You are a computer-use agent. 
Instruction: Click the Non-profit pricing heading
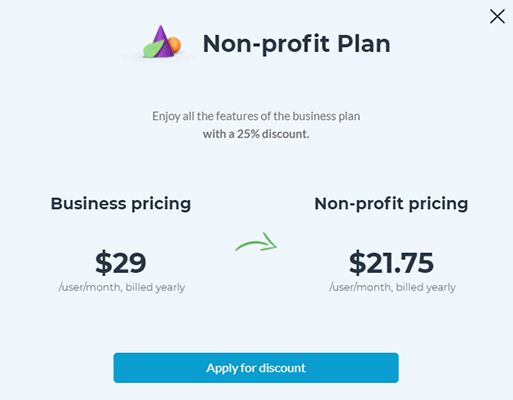click(391, 204)
